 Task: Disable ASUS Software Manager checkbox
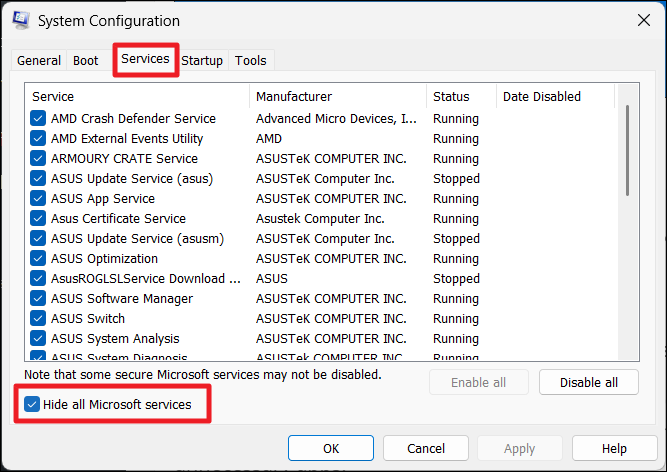[x=38, y=299]
